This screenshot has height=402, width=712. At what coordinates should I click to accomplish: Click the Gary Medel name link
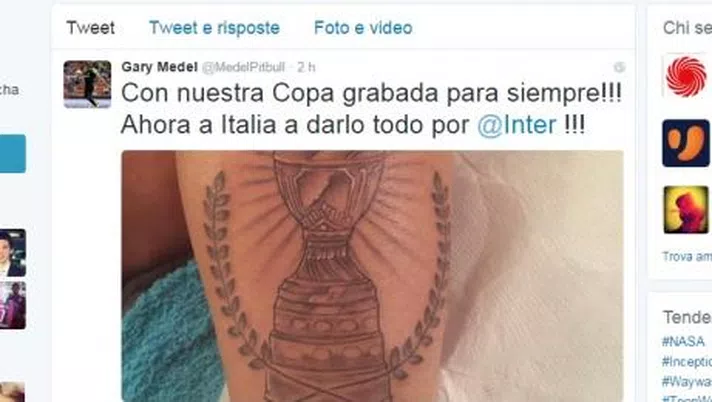[x=159, y=67]
